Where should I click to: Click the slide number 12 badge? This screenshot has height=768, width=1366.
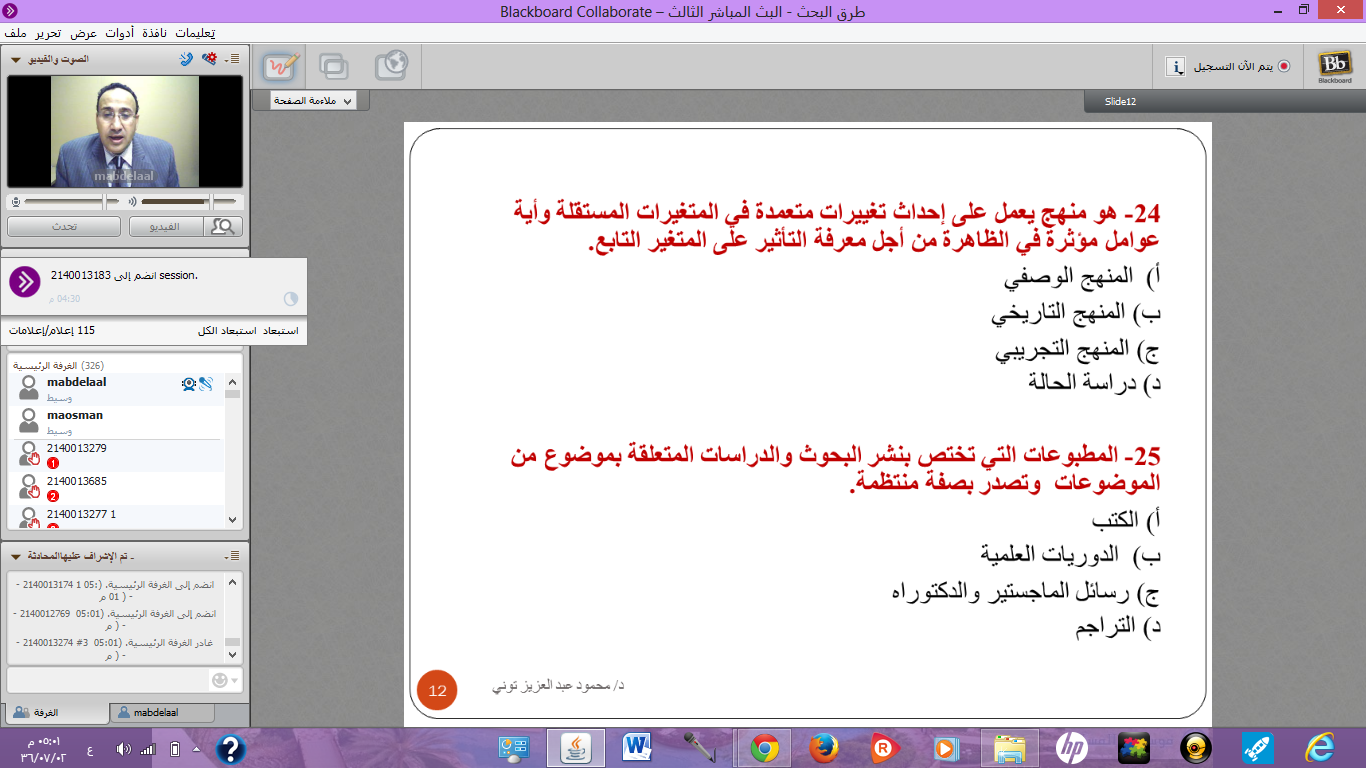tap(436, 691)
